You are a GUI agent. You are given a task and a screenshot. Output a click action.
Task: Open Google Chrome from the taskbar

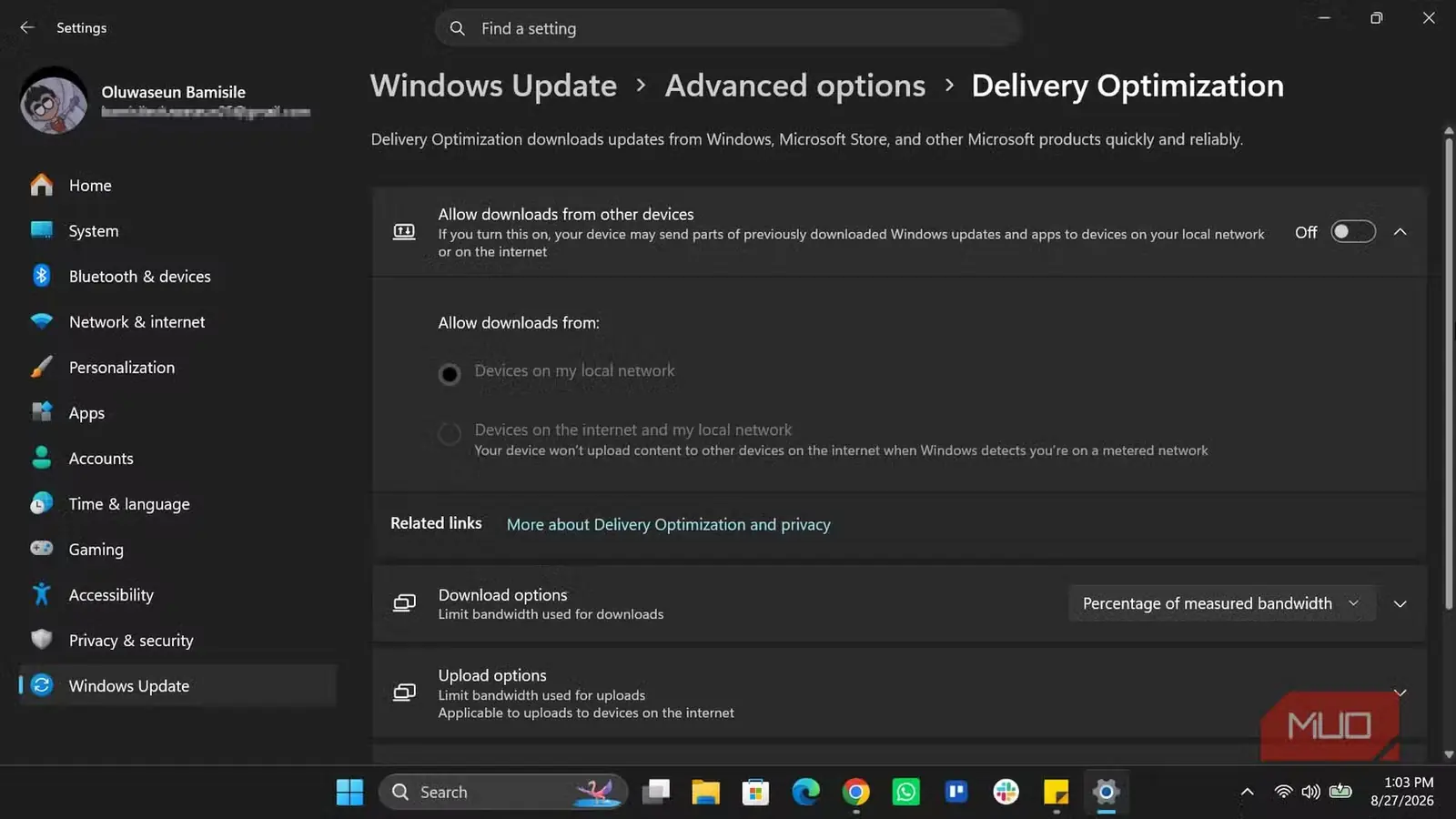click(x=855, y=792)
